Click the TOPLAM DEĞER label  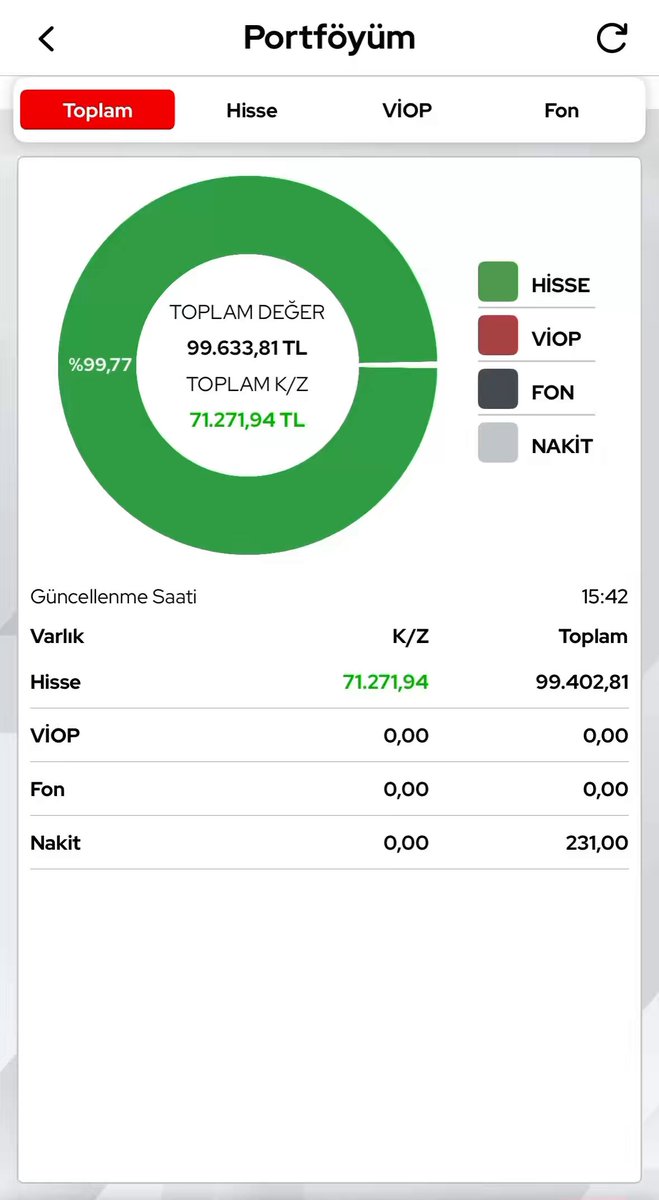[247, 312]
